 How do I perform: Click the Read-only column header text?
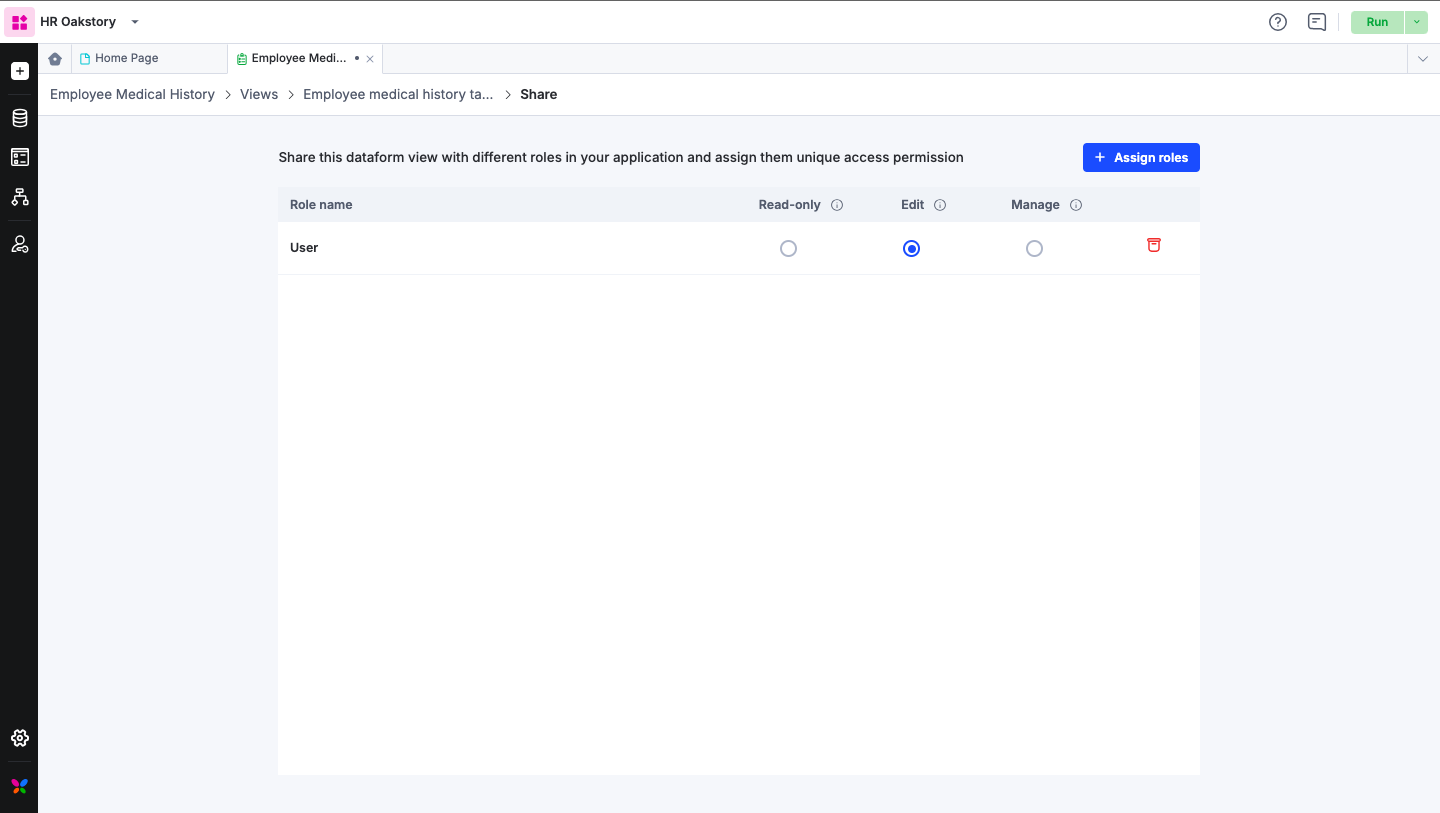[x=789, y=204]
